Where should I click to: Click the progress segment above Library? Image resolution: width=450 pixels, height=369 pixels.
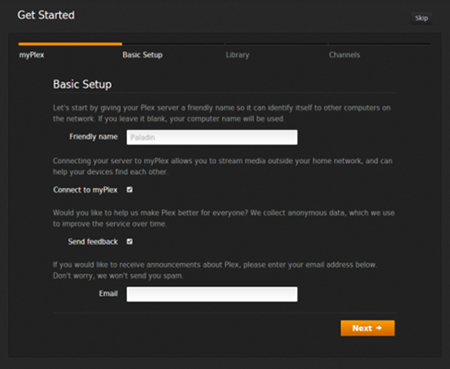[x=277, y=44]
